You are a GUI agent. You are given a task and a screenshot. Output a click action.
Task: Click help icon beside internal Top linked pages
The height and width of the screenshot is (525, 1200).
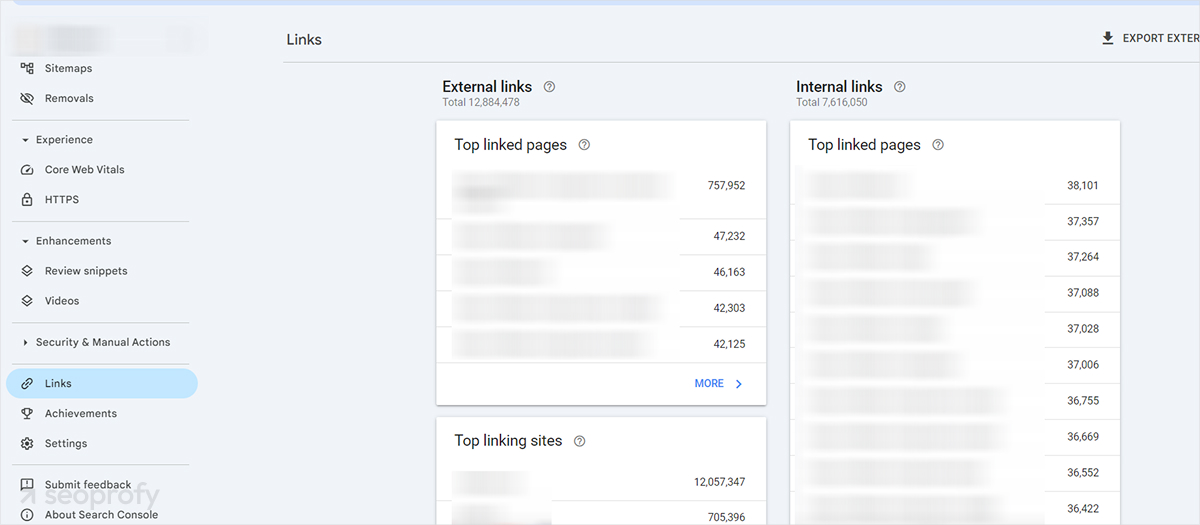pyautogui.click(x=938, y=145)
